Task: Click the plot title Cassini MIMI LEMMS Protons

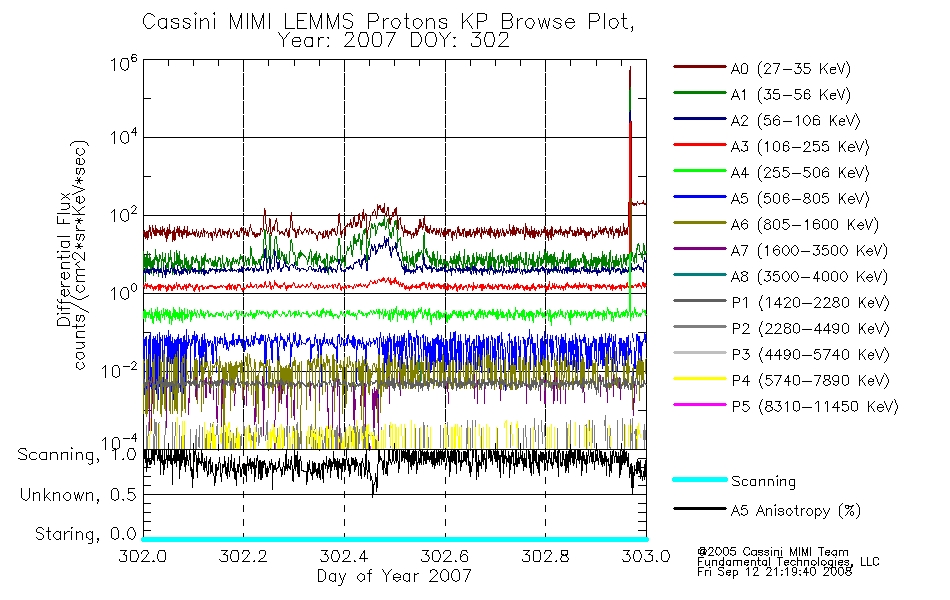Action: pos(388,22)
